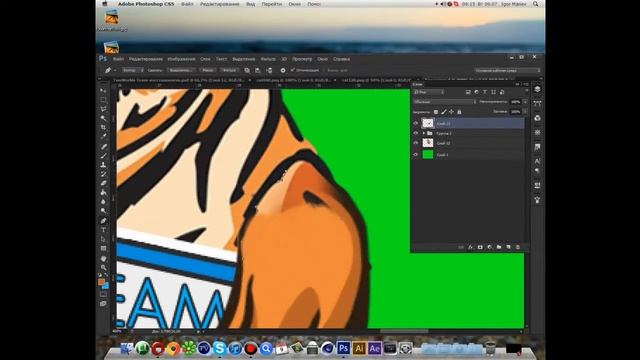Select the Rectangular Marquee tool

(103, 100)
